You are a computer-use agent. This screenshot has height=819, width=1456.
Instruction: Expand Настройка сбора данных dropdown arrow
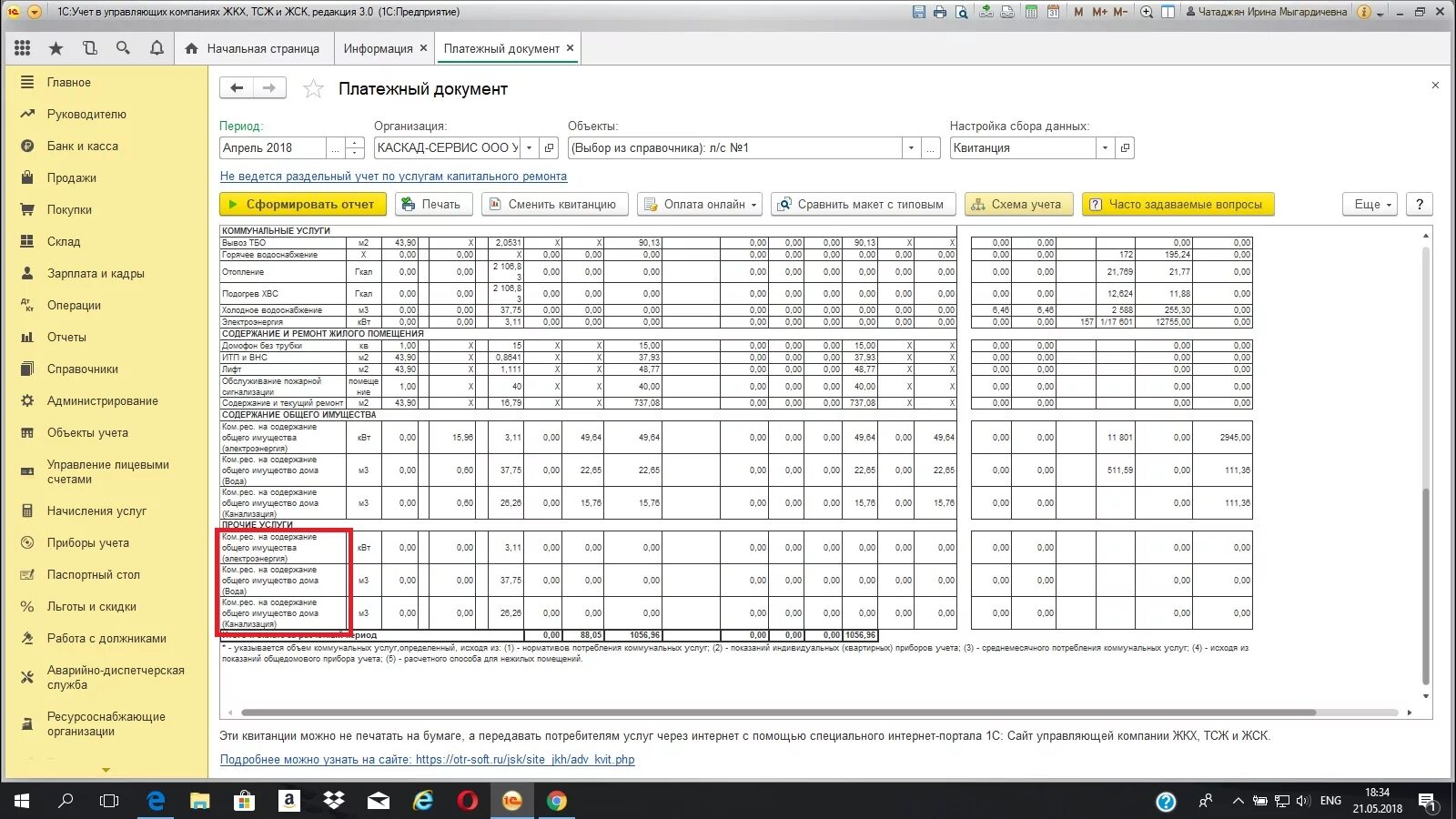pos(1105,147)
